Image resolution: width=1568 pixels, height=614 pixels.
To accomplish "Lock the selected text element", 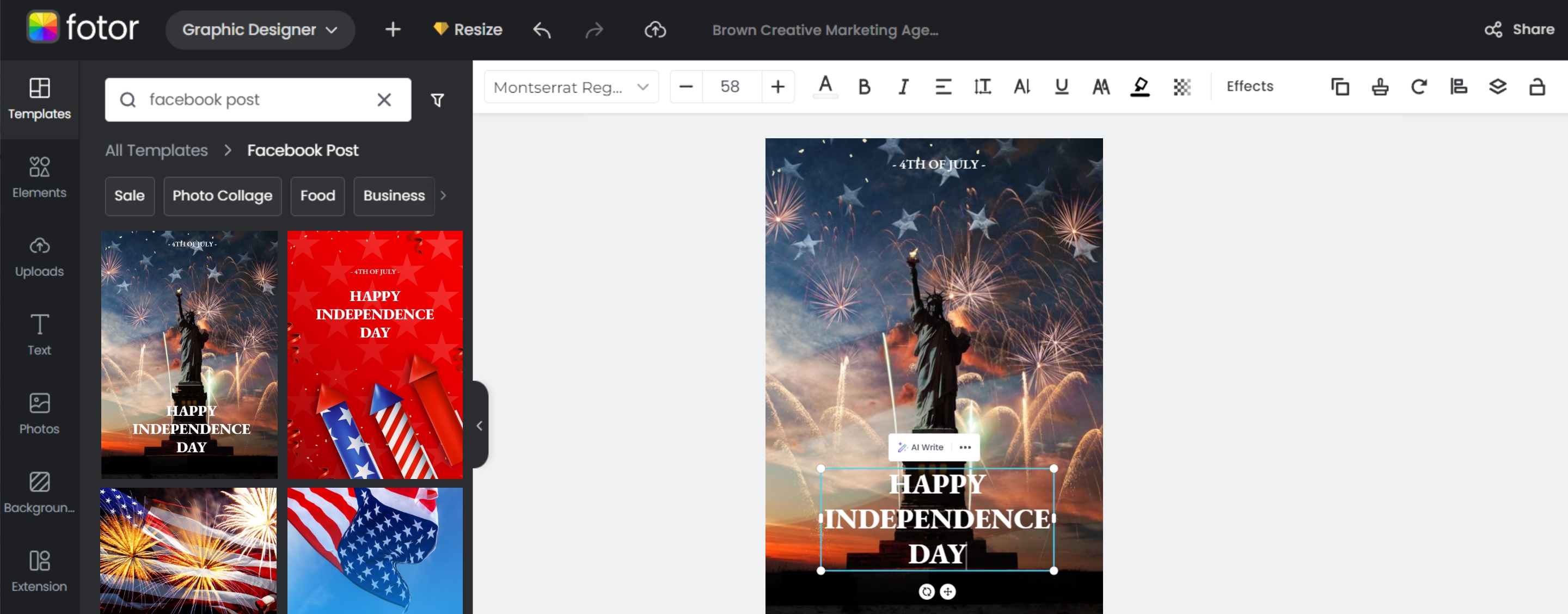I will click(x=1536, y=87).
